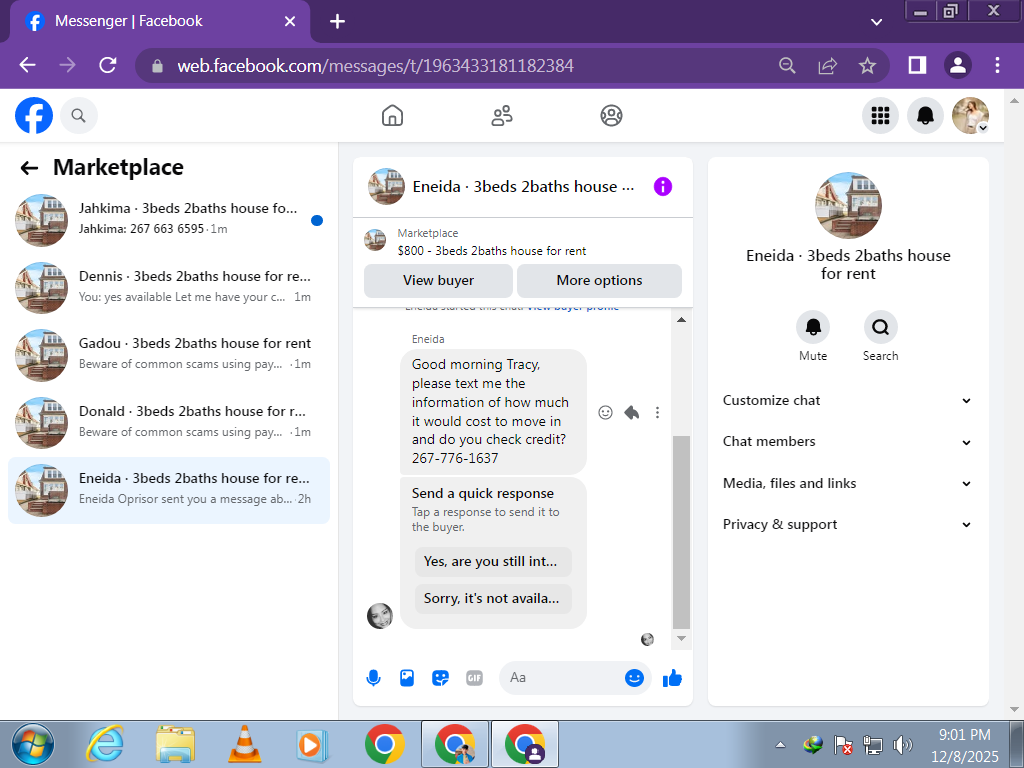Image resolution: width=1024 pixels, height=768 pixels.
Task: Choose a GIF in the composer
Action: pos(474,678)
